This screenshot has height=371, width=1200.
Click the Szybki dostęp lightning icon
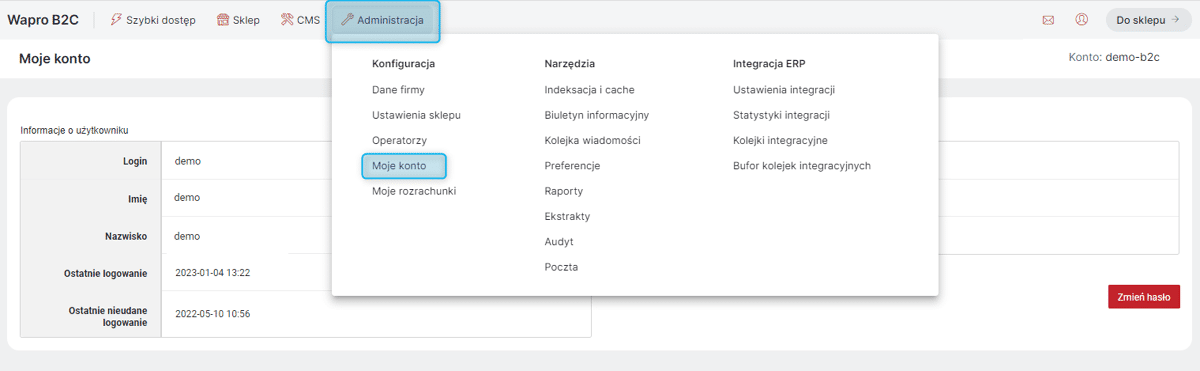click(x=116, y=20)
